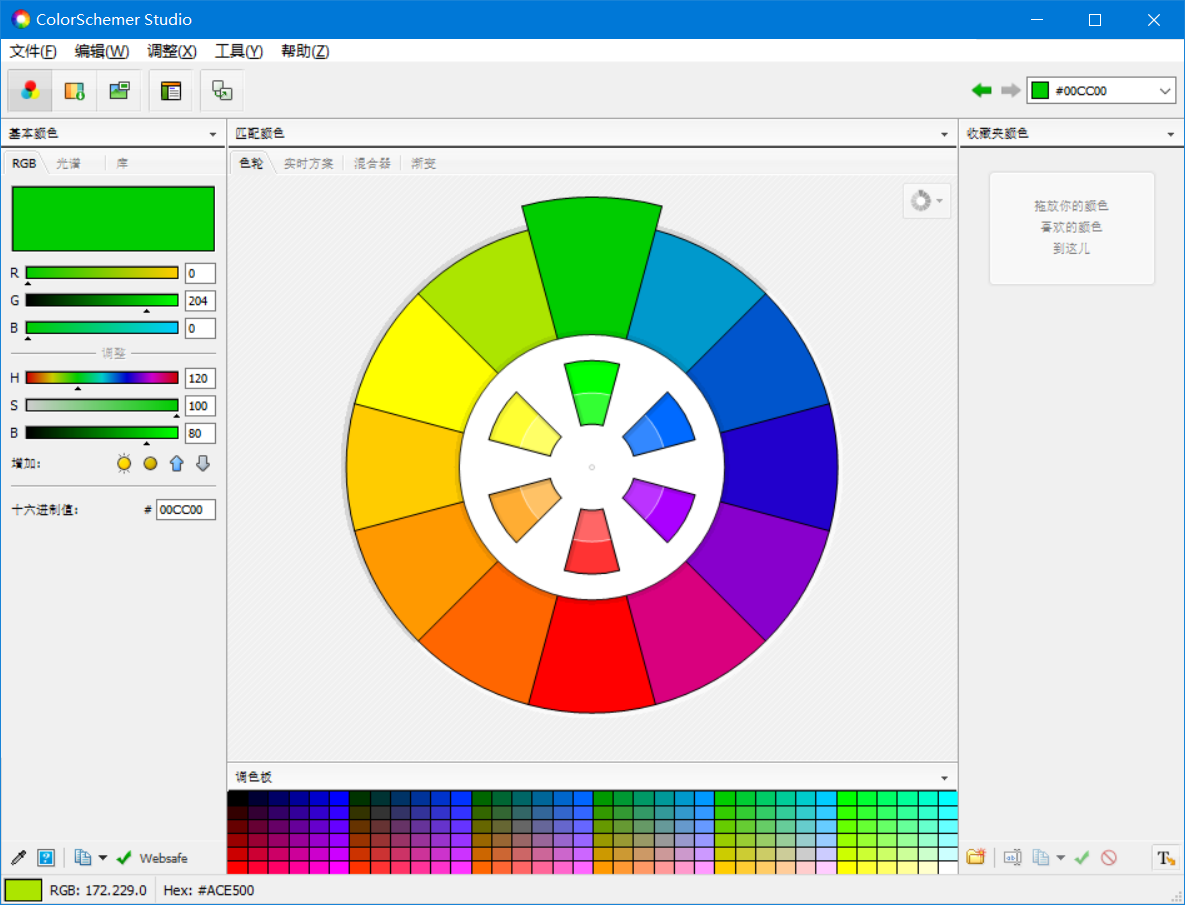
Task: Click inside the 十六进制值 hex input field
Action: coord(185,509)
